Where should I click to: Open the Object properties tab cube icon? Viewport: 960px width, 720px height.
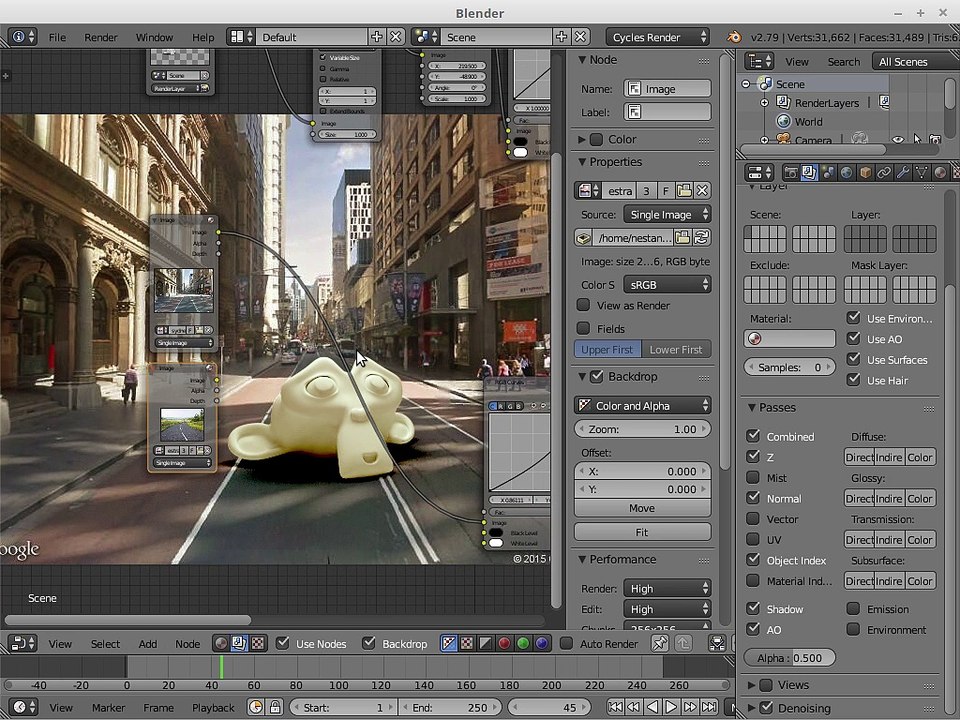(866, 173)
